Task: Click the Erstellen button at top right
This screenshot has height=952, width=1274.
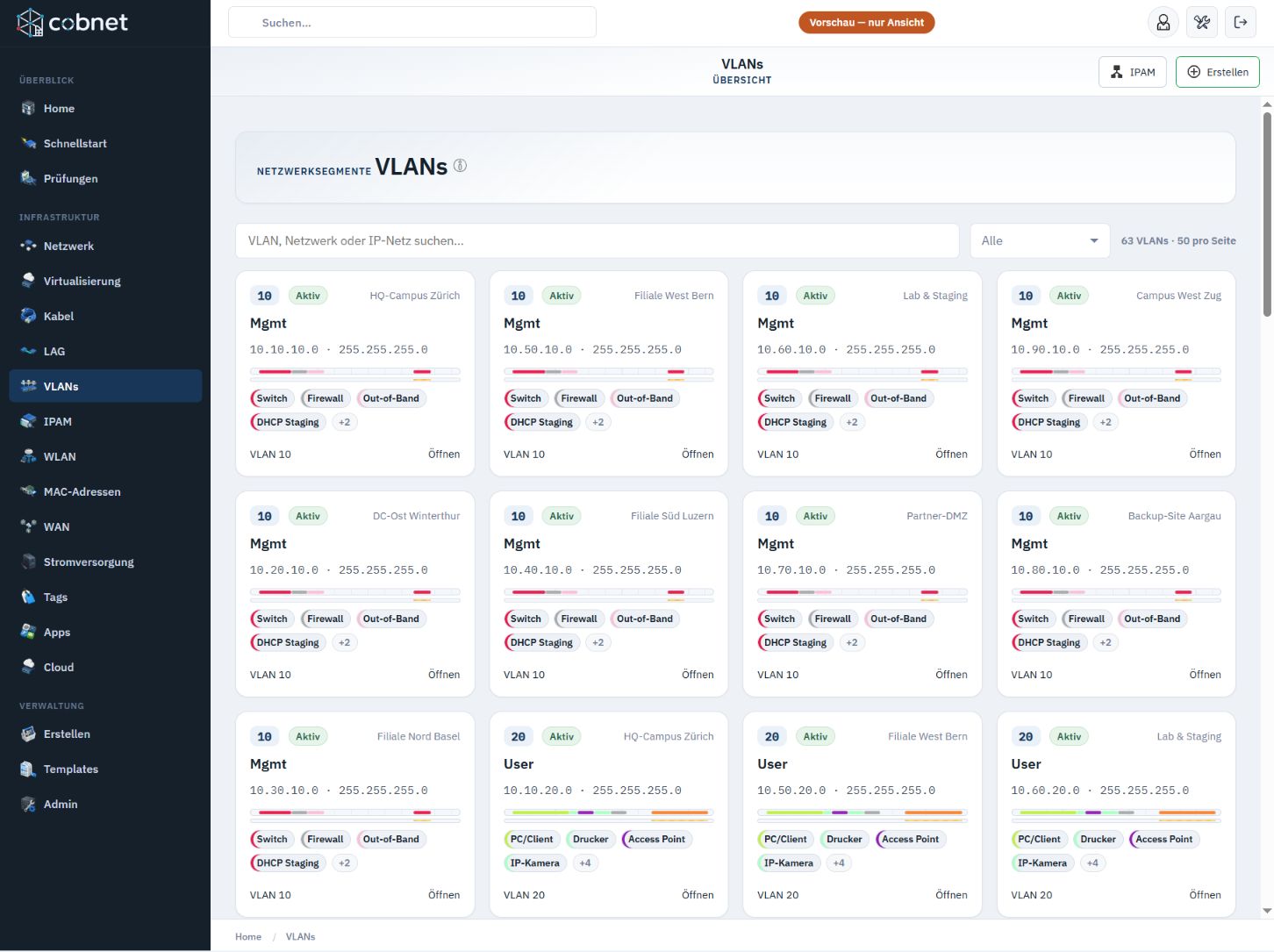Action: pyautogui.click(x=1218, y=72)
